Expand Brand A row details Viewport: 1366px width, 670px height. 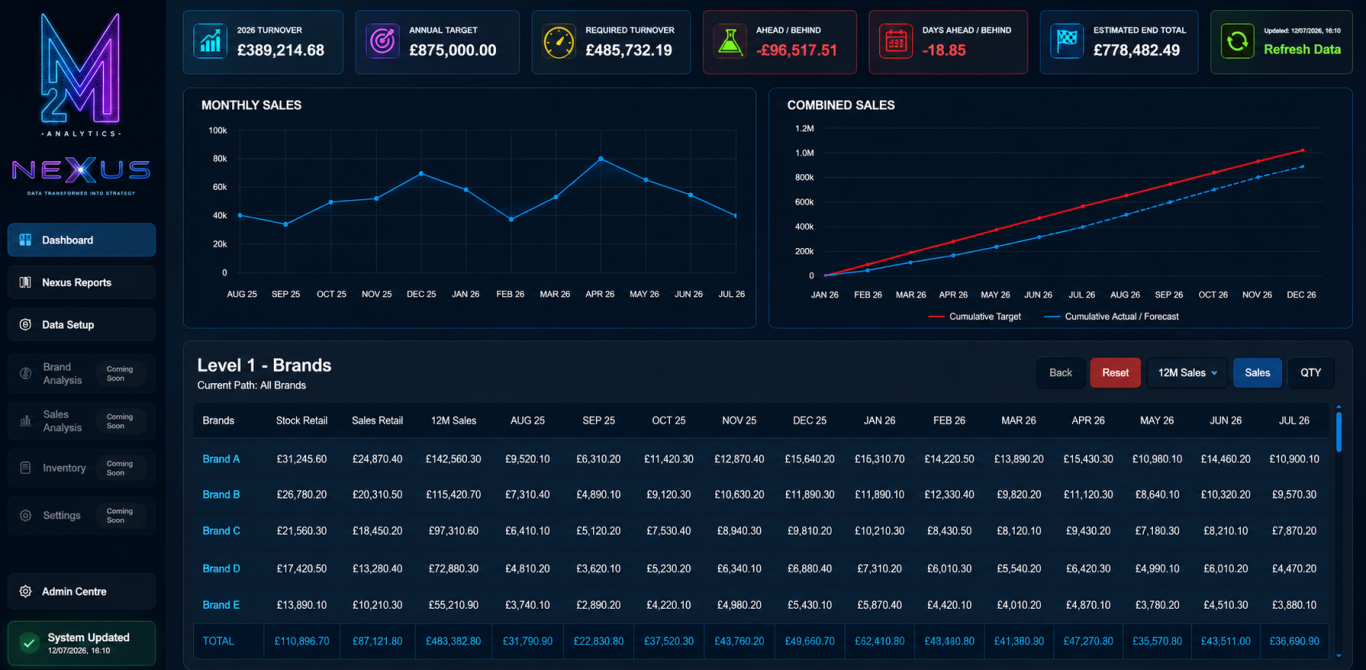point(221,459)
